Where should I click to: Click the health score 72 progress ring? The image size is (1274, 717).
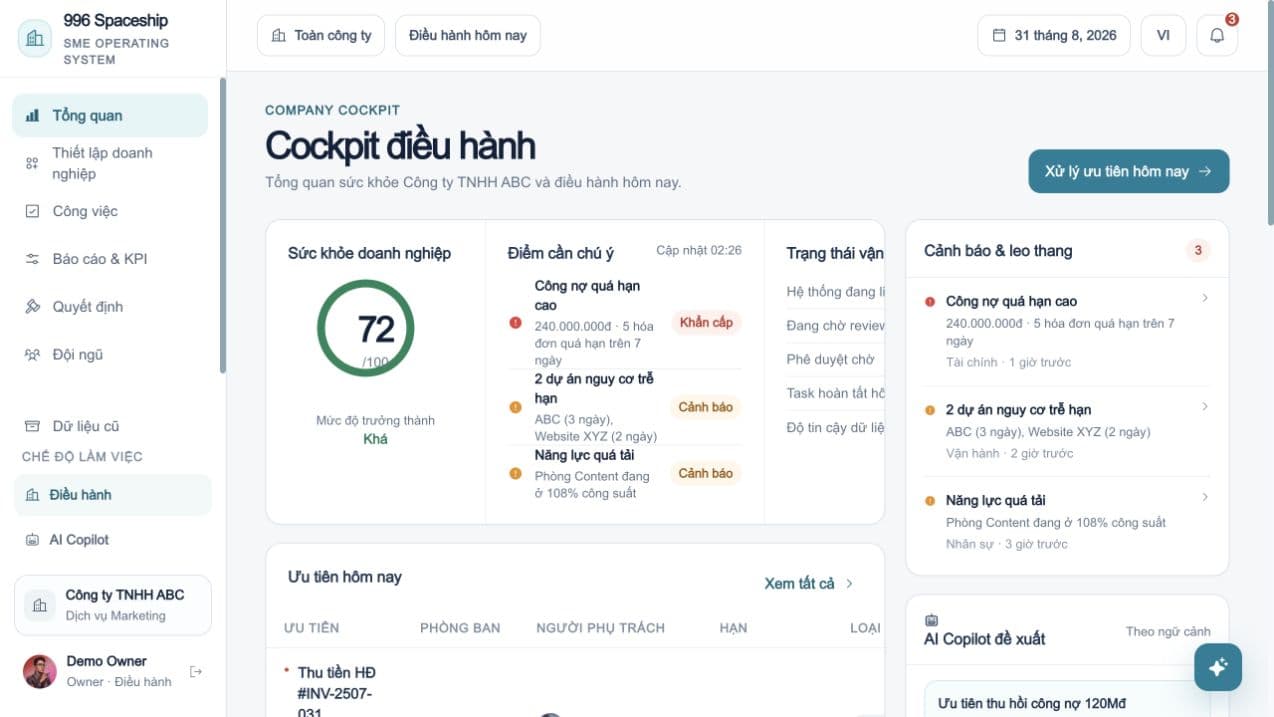[x=365, y=328]
